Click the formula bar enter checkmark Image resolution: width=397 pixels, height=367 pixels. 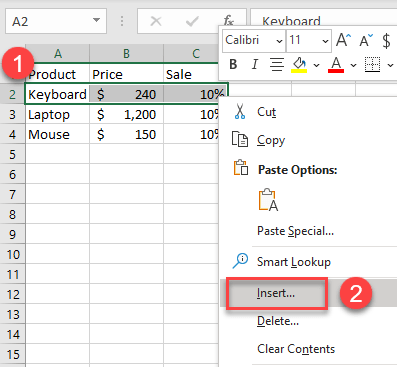point(192,22)
